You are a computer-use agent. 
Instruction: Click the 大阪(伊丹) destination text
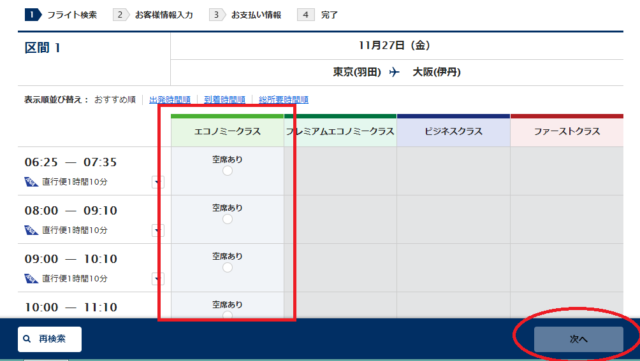437,72
